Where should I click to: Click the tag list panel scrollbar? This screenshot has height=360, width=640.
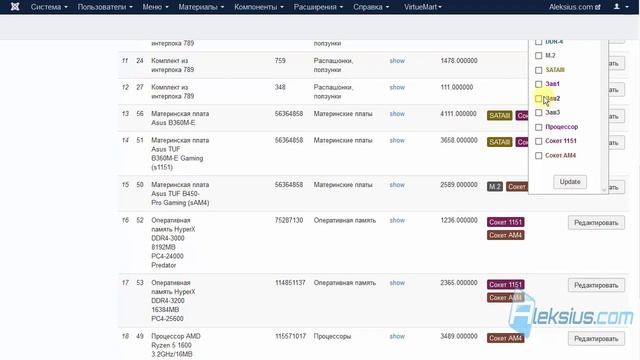(x=604, y=116)
